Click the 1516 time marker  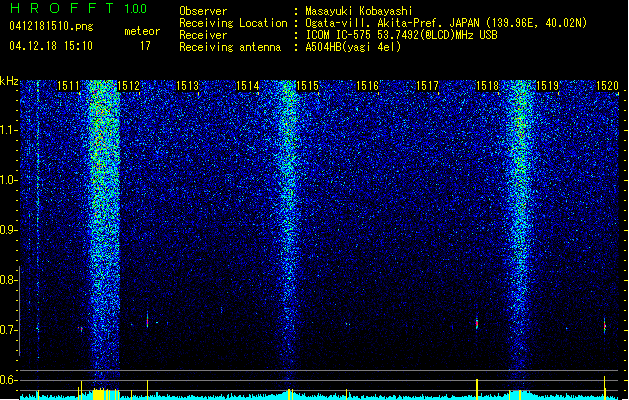point(367,85)
